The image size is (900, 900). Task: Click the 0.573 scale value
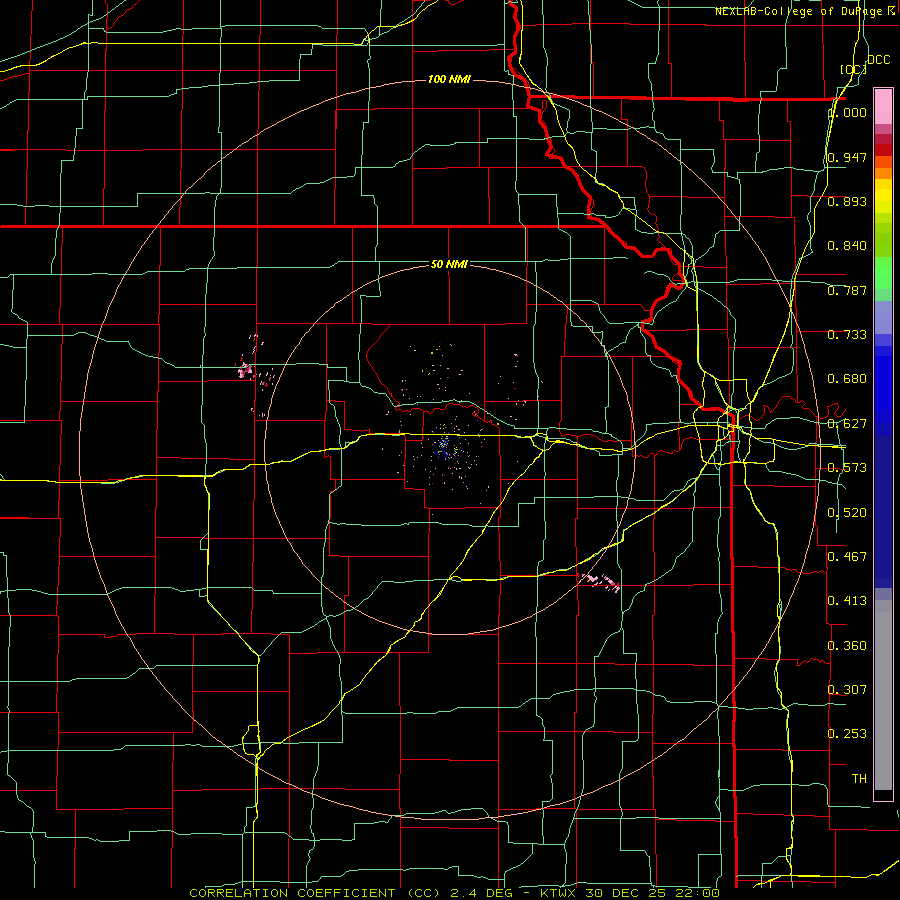(847, 468)
